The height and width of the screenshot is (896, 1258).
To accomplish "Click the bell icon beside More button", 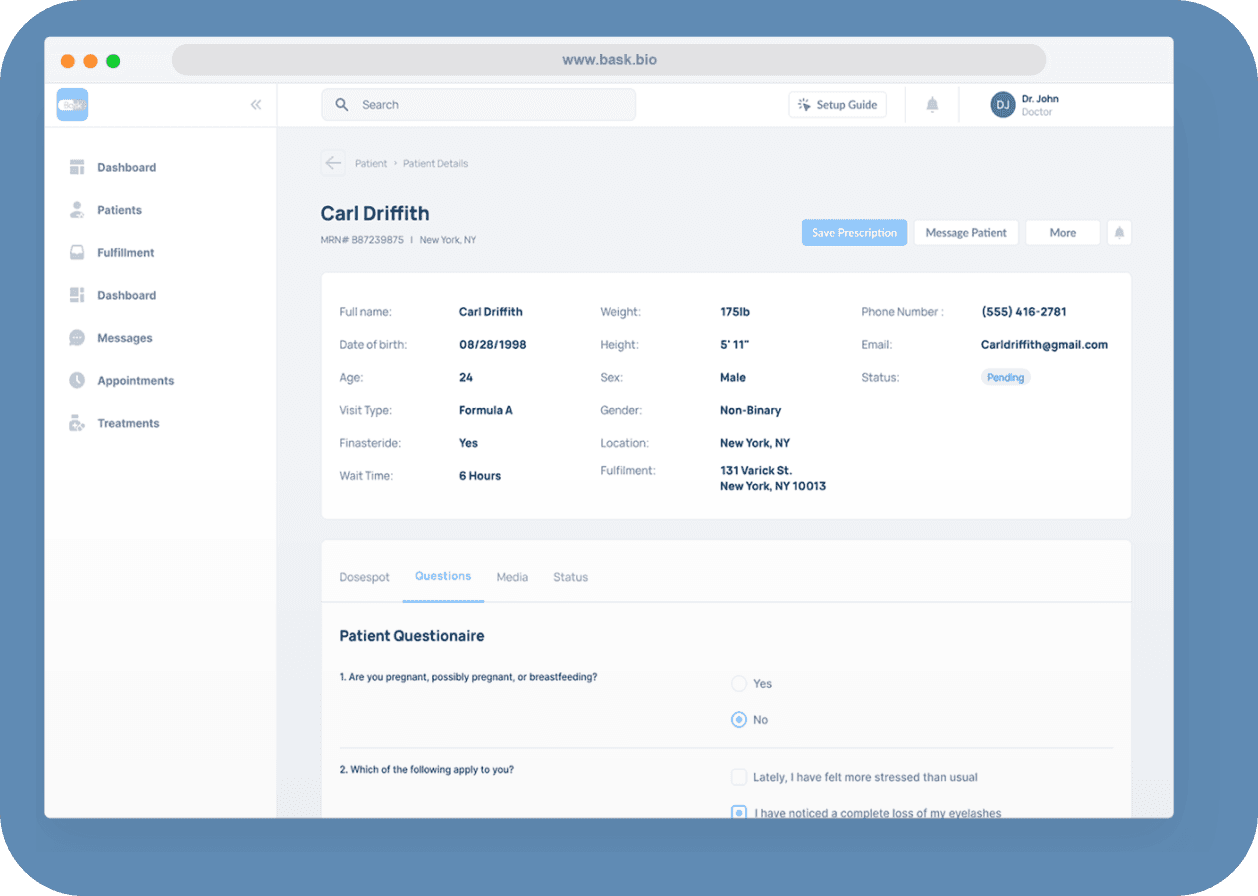I will [1119, 233].
